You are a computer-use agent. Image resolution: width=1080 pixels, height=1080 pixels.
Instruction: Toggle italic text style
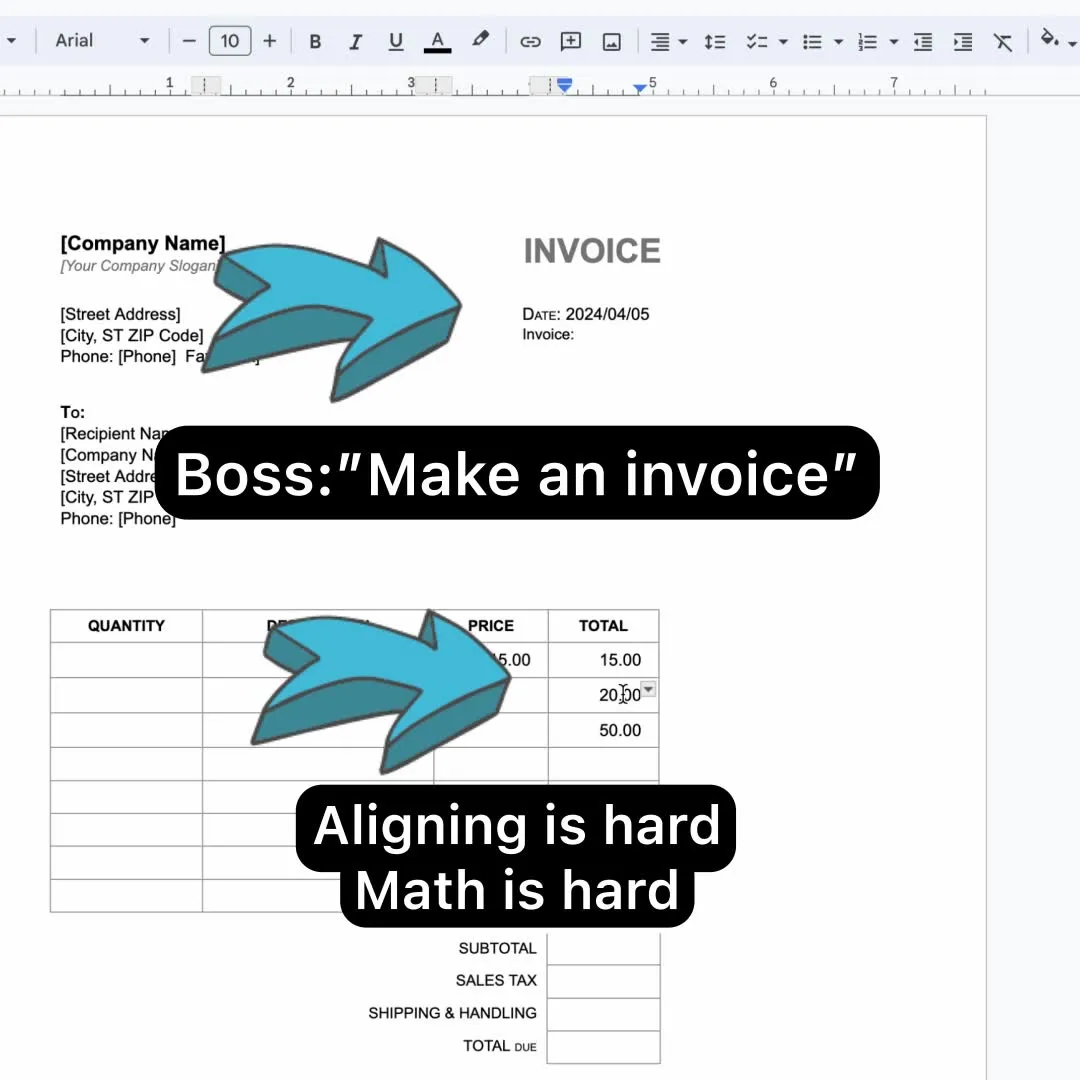click(355, 41)
